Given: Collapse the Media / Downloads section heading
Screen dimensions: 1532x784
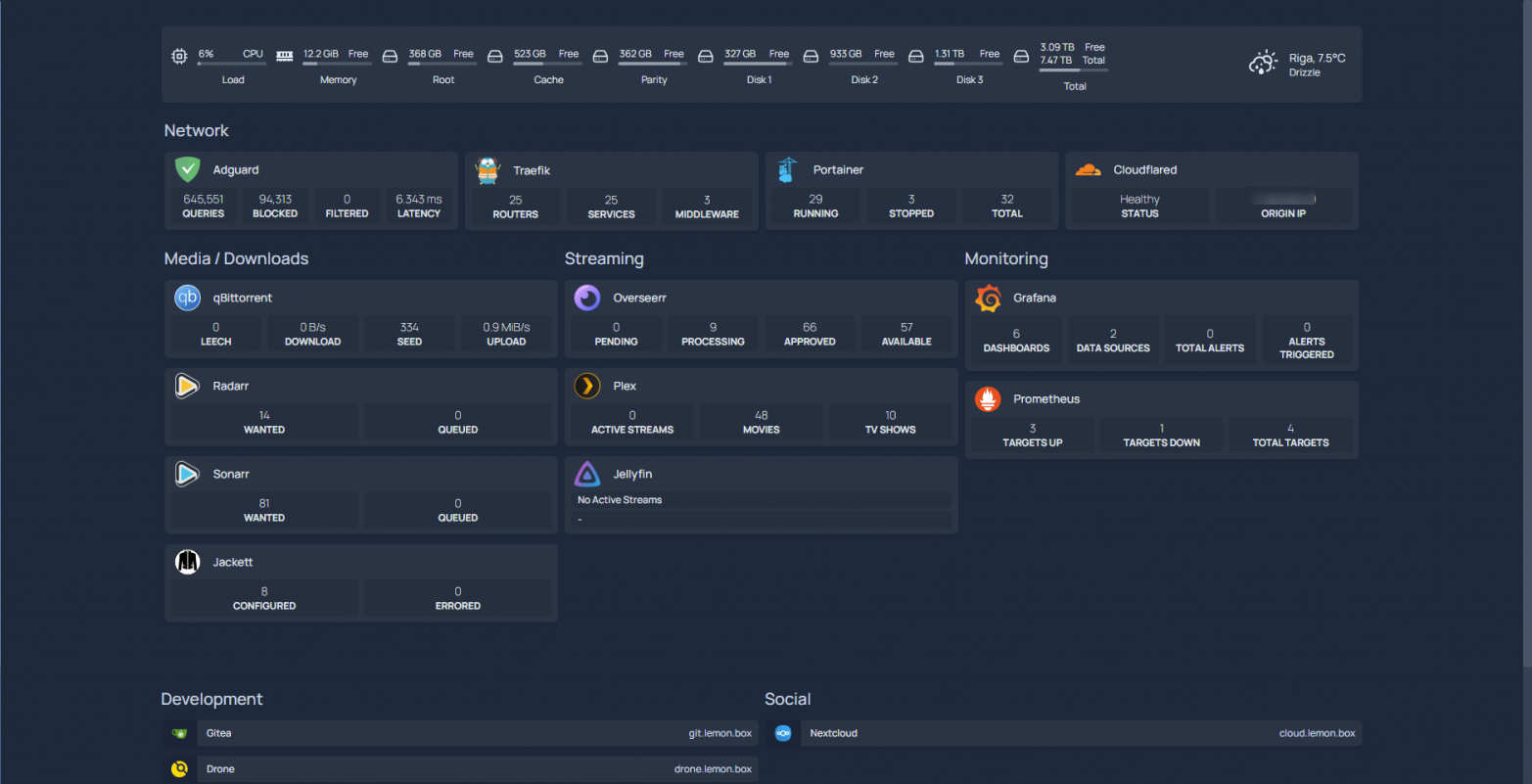Looking at the screenshot, I should point(236,259).
